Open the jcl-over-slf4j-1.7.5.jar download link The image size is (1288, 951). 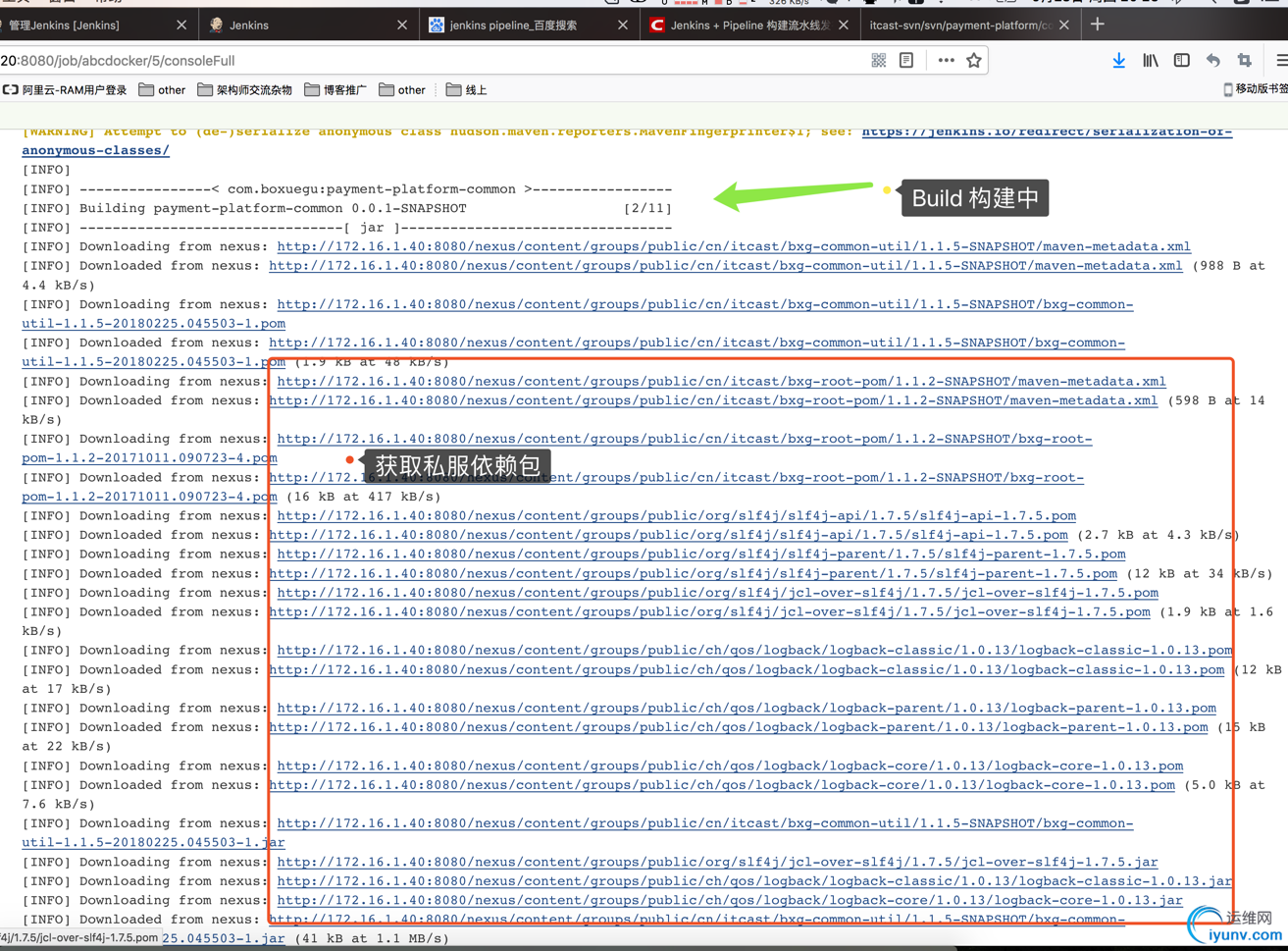tap(717, 862)
